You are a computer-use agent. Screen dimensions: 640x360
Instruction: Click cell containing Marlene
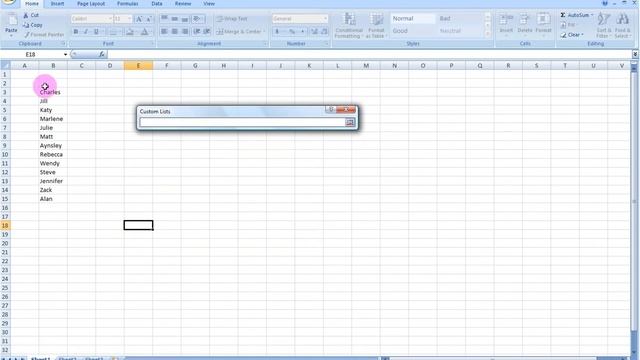[53, 119]
